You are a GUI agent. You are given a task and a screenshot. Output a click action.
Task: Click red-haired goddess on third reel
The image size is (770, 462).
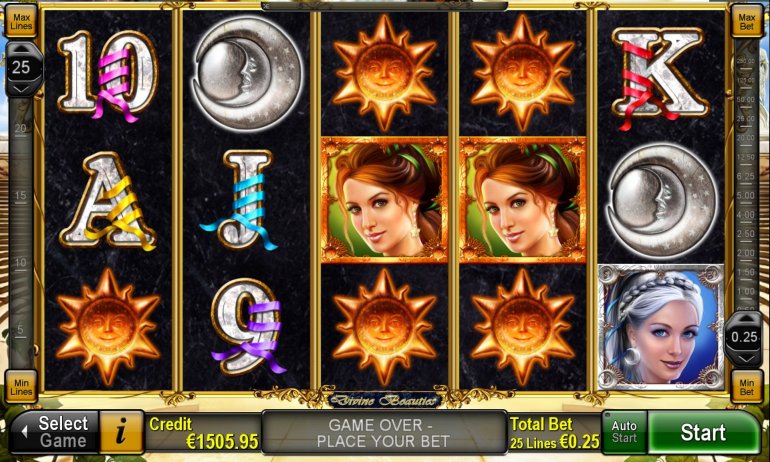(x=385, y=200)
